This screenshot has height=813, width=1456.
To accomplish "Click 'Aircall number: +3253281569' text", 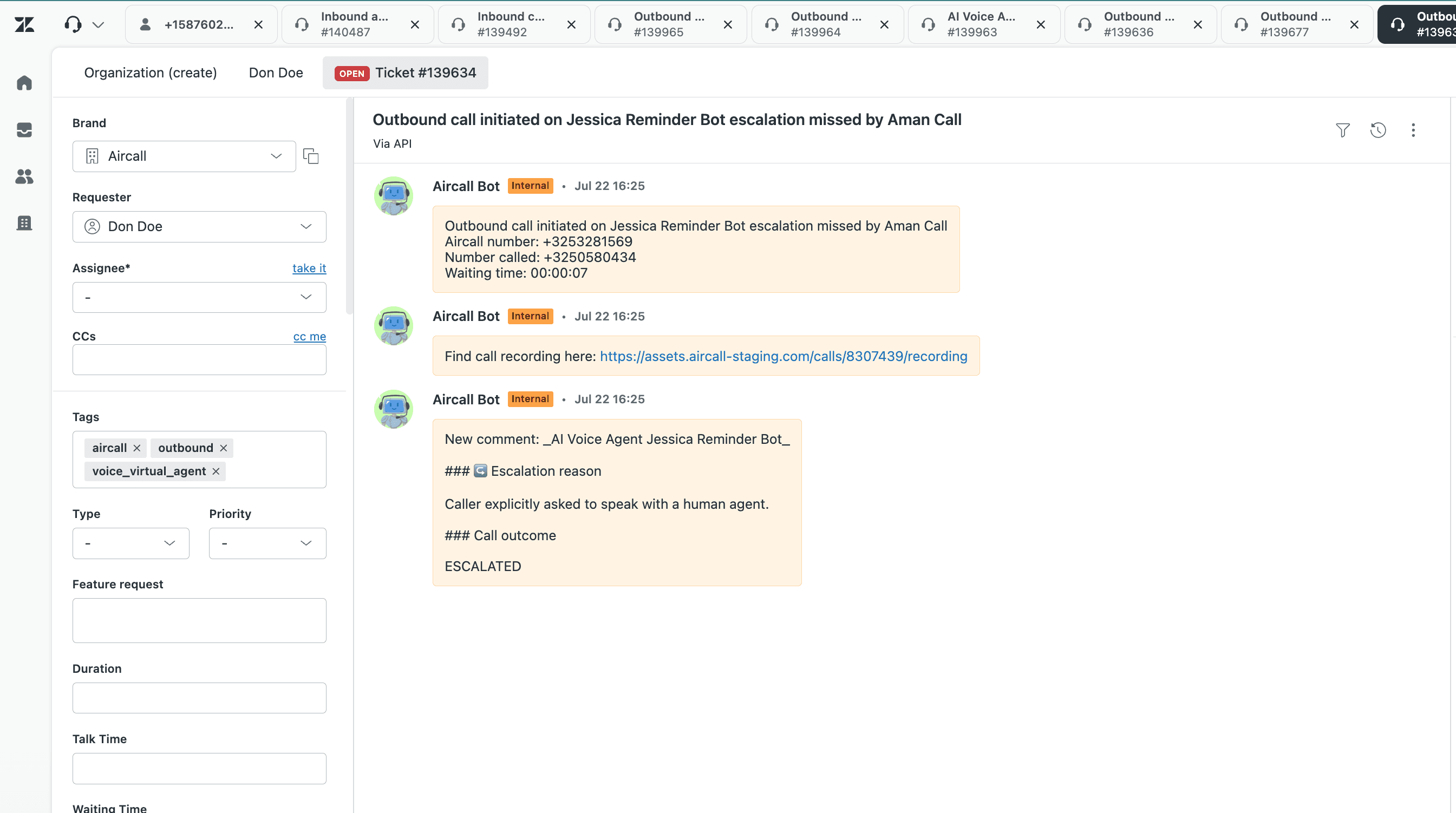I will pos(538,242).
